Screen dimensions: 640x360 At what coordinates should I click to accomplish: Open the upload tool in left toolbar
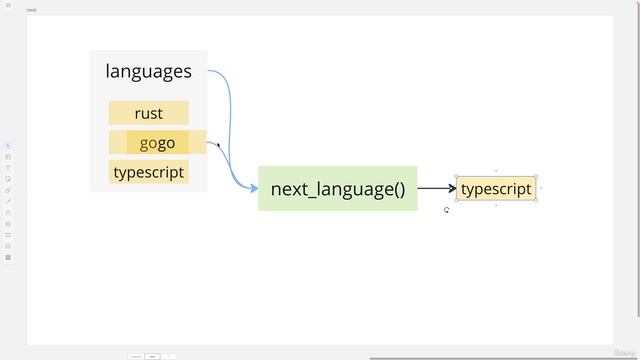pyautogui.click(x=8, y=246)
